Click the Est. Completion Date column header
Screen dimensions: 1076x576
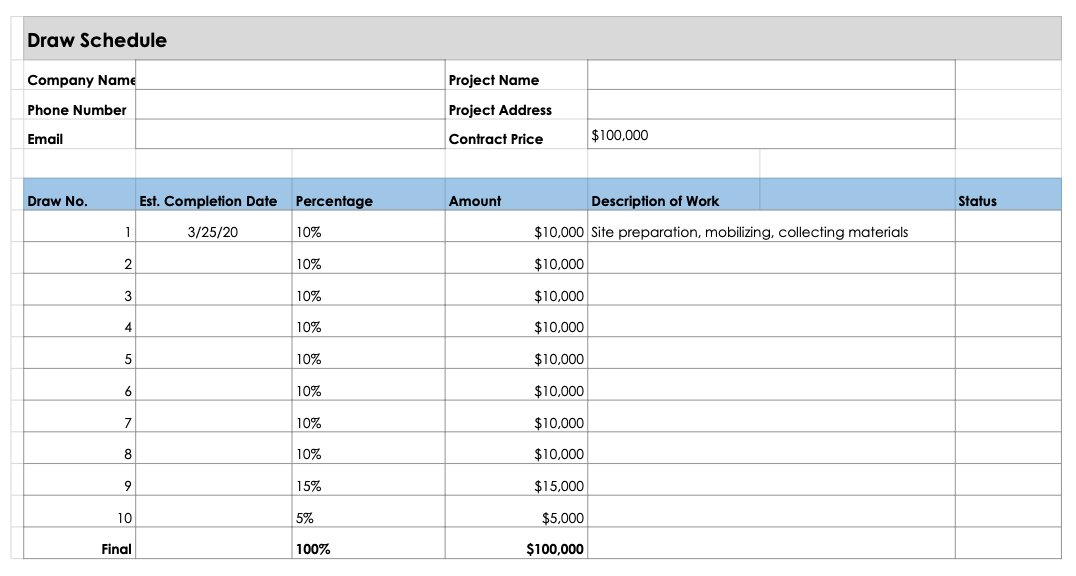(x=208, y=201)
